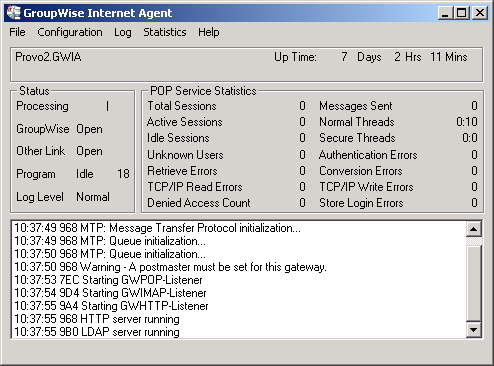Open the File menu
This screenshot has width=494, height=366.
[17, 32]
